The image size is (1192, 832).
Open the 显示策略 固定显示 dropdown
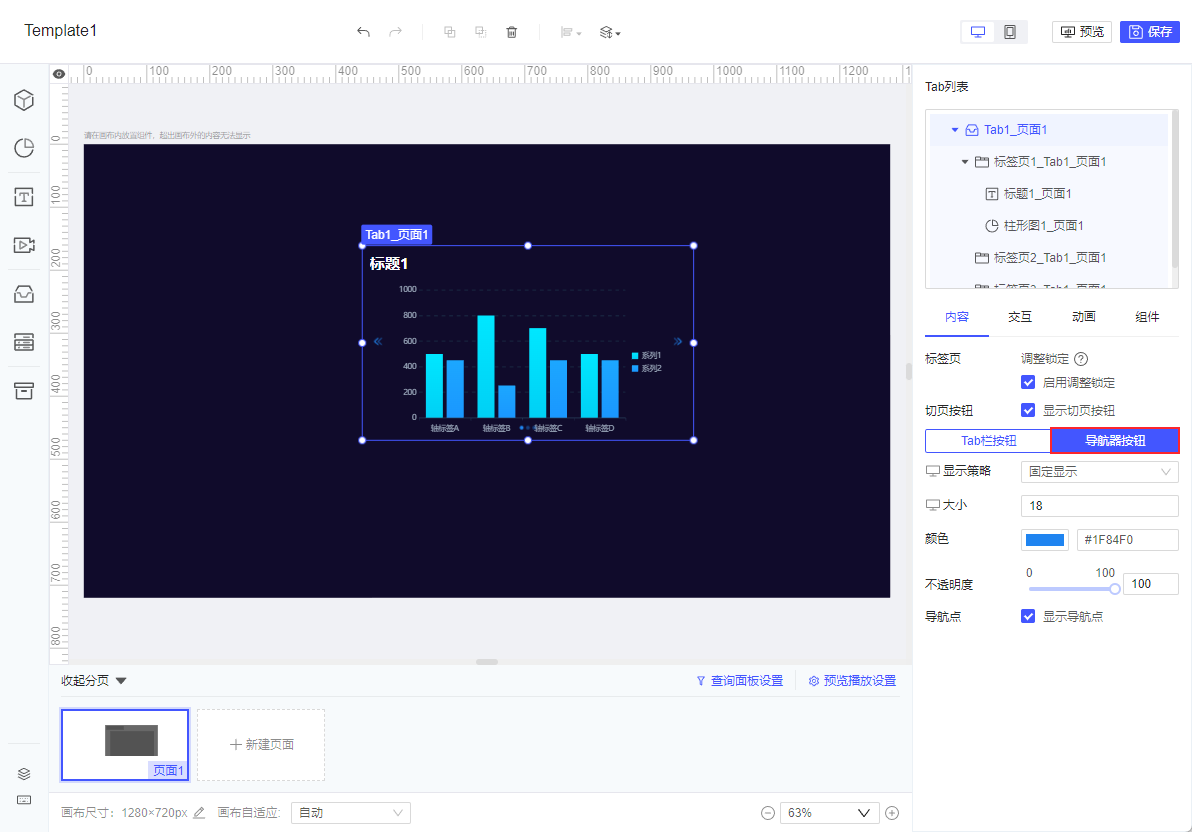coord(1099,472)
